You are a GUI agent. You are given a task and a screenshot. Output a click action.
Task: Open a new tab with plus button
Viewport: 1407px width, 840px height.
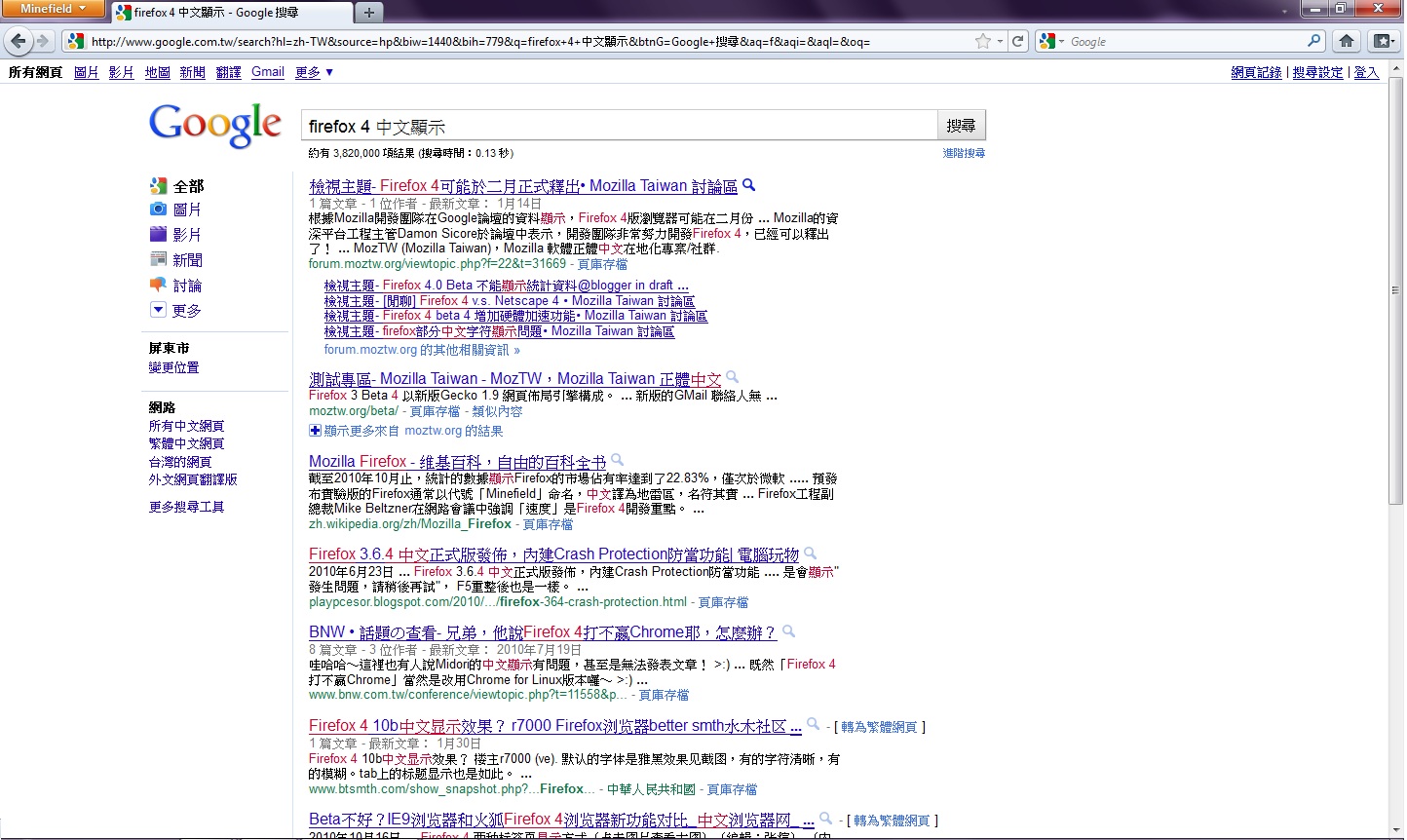(x=368, y=13)
